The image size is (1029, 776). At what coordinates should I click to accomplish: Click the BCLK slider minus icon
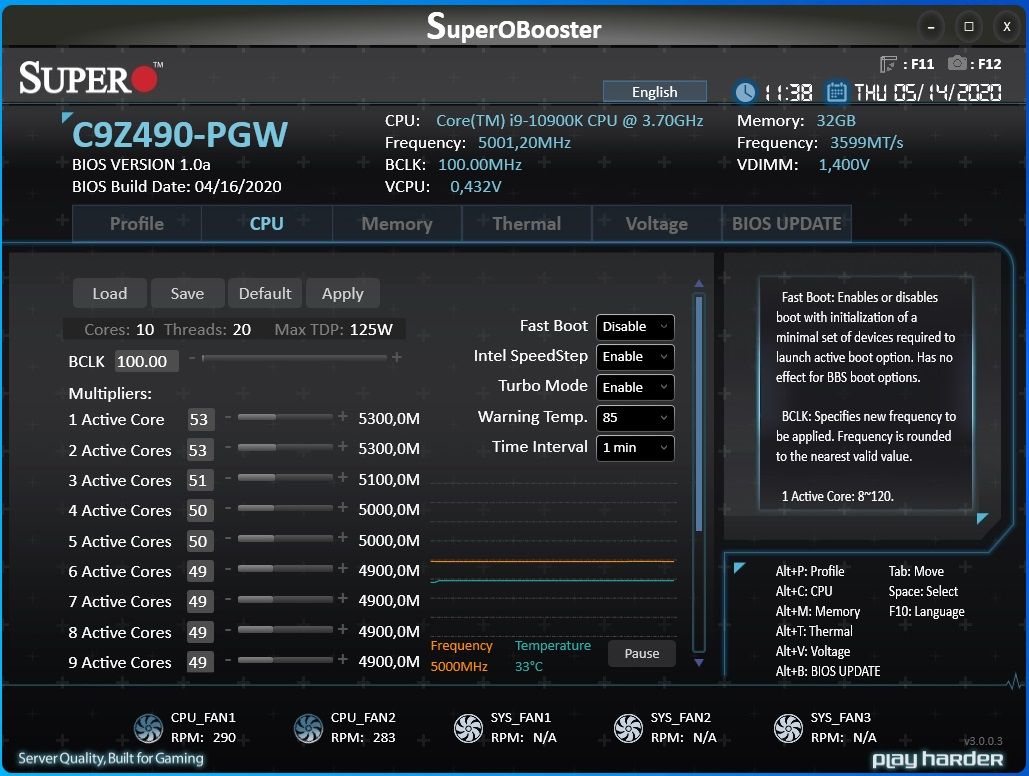(192, 358)
